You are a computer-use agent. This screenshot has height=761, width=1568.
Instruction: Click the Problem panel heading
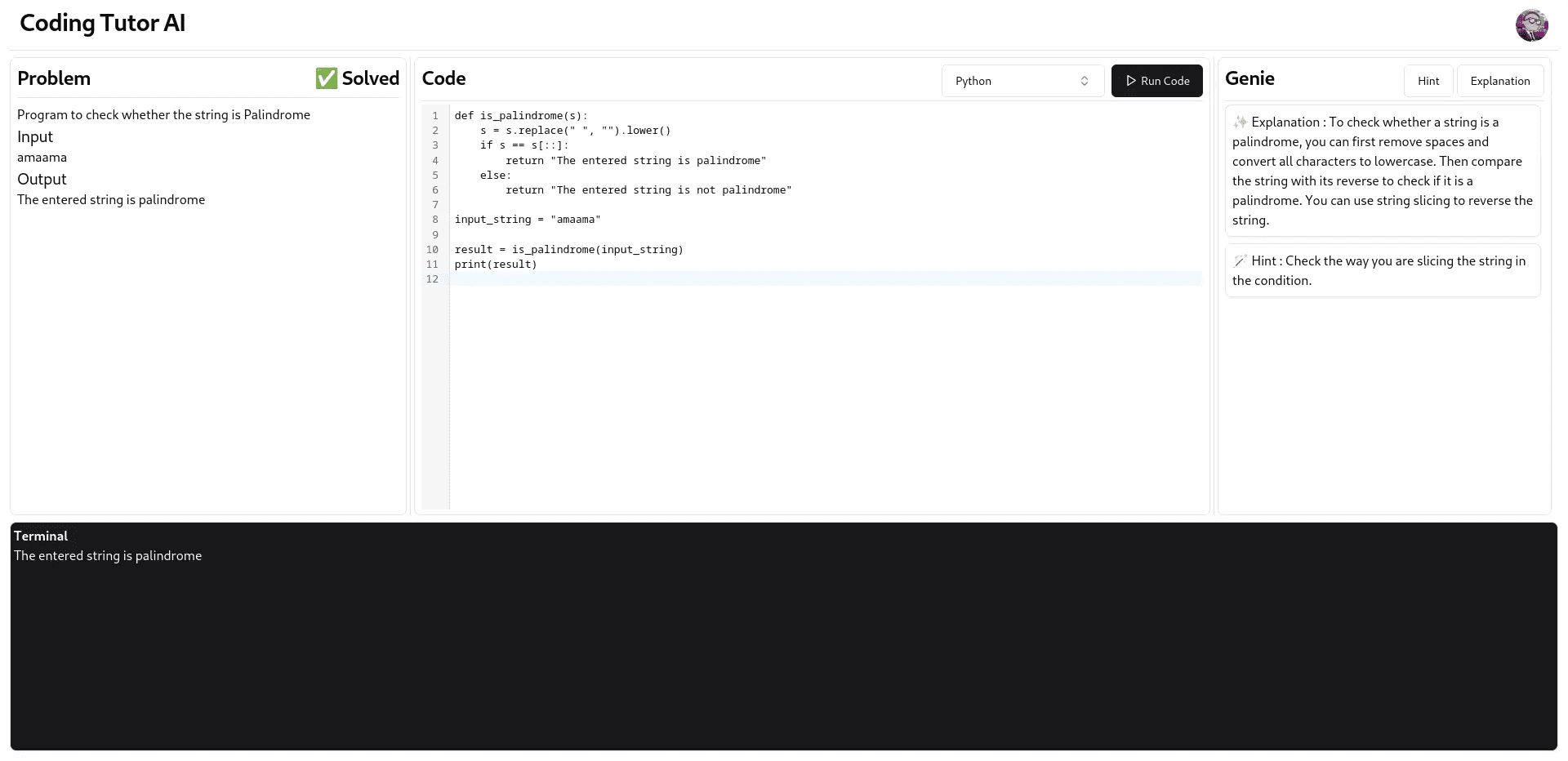(x=54, y=78)
